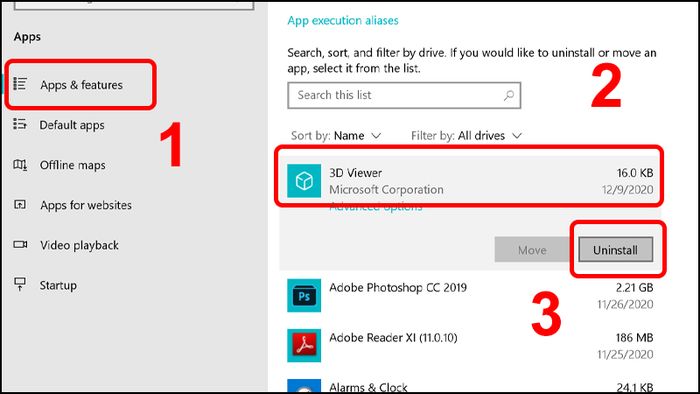Open App execution aliases link
This screenshot has width=700, height=394.
pyautogui.click(x=343, y=21)
